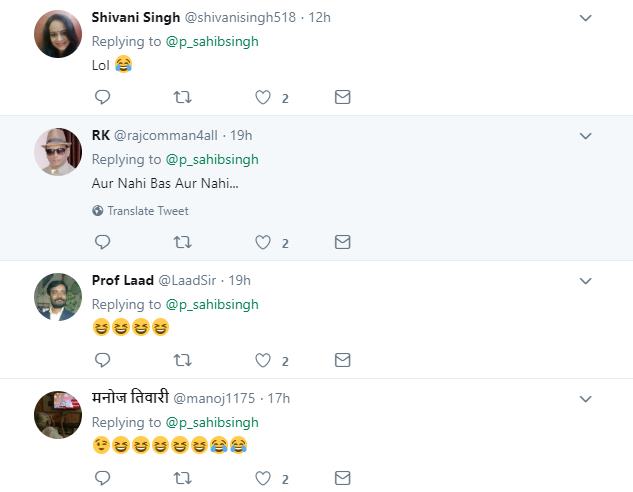Like RK's tweet with heart icon
633x492 pixels.
point(263,242)
